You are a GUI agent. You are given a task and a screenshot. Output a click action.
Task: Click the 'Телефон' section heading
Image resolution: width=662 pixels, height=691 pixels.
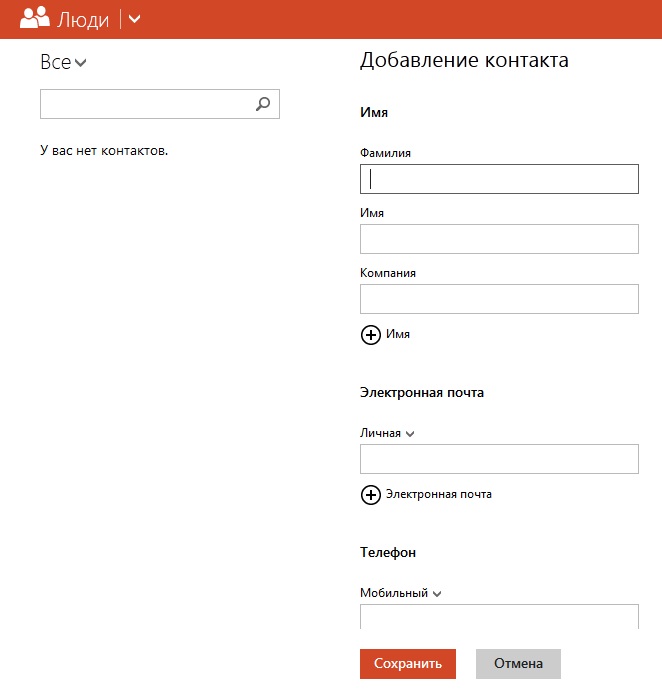(x=388, y=553)
